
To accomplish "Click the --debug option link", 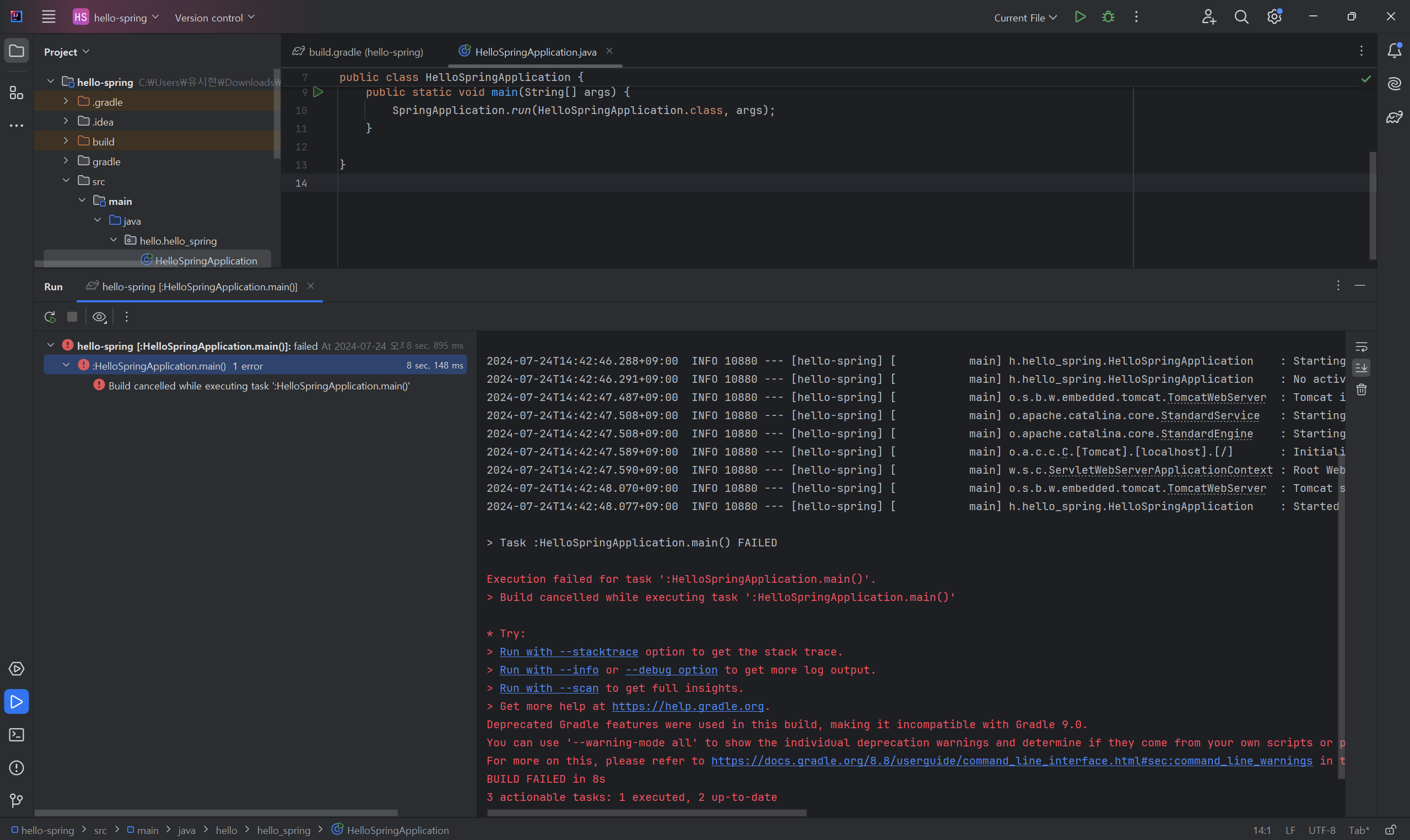I will [671, 670].
